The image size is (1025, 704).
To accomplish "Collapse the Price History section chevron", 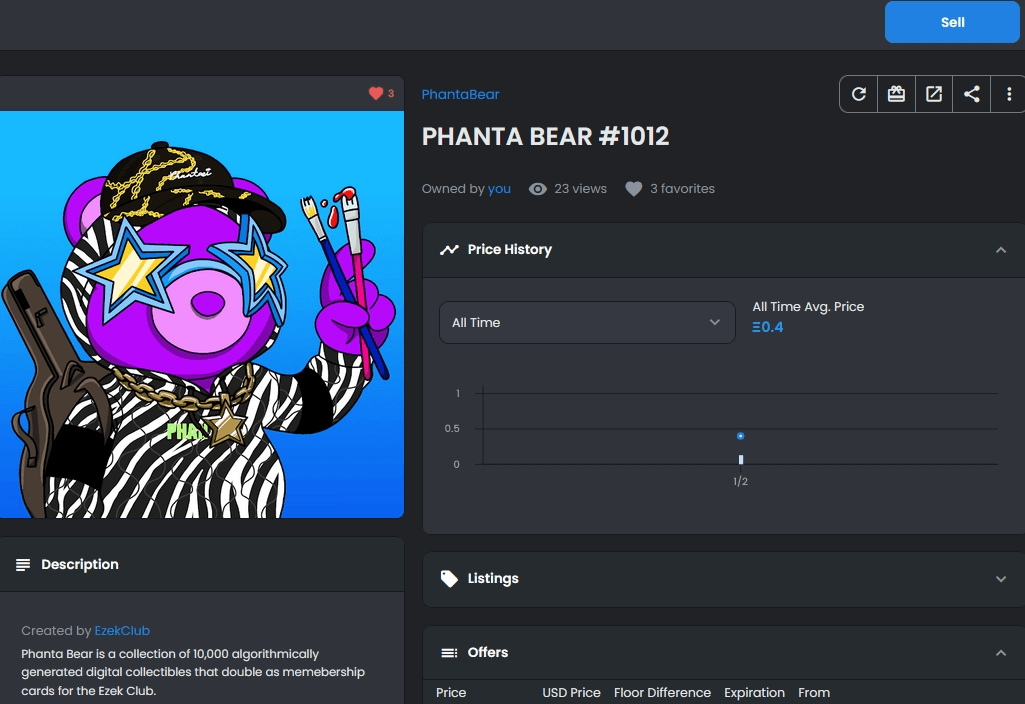I will tap(1001, 250).
